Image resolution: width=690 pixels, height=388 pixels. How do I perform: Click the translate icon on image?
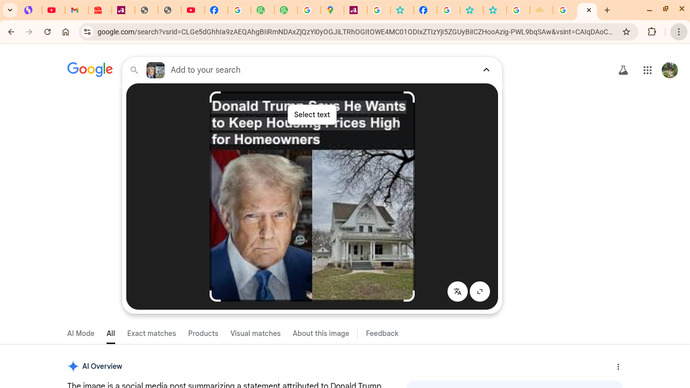tap(457, 291)
